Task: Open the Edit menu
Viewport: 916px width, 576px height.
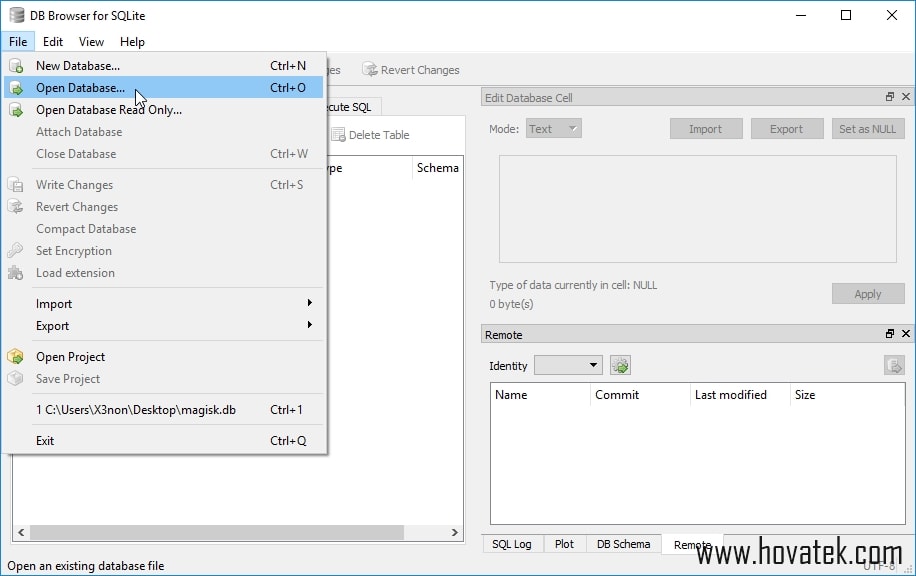Action: 53,41
